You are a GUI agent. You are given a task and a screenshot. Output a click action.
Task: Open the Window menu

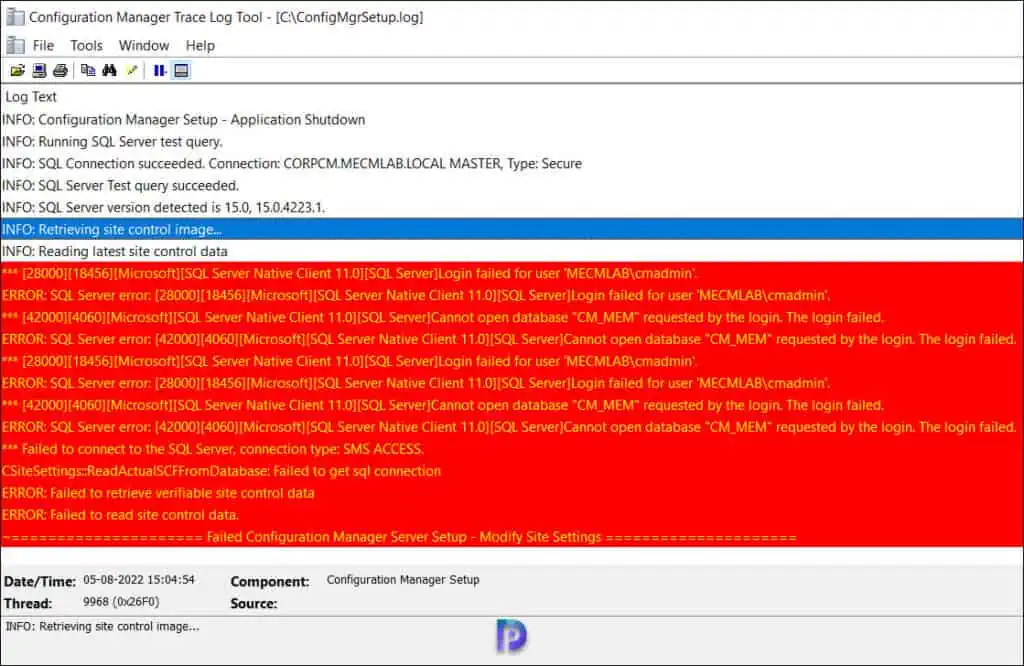[144, 46]
